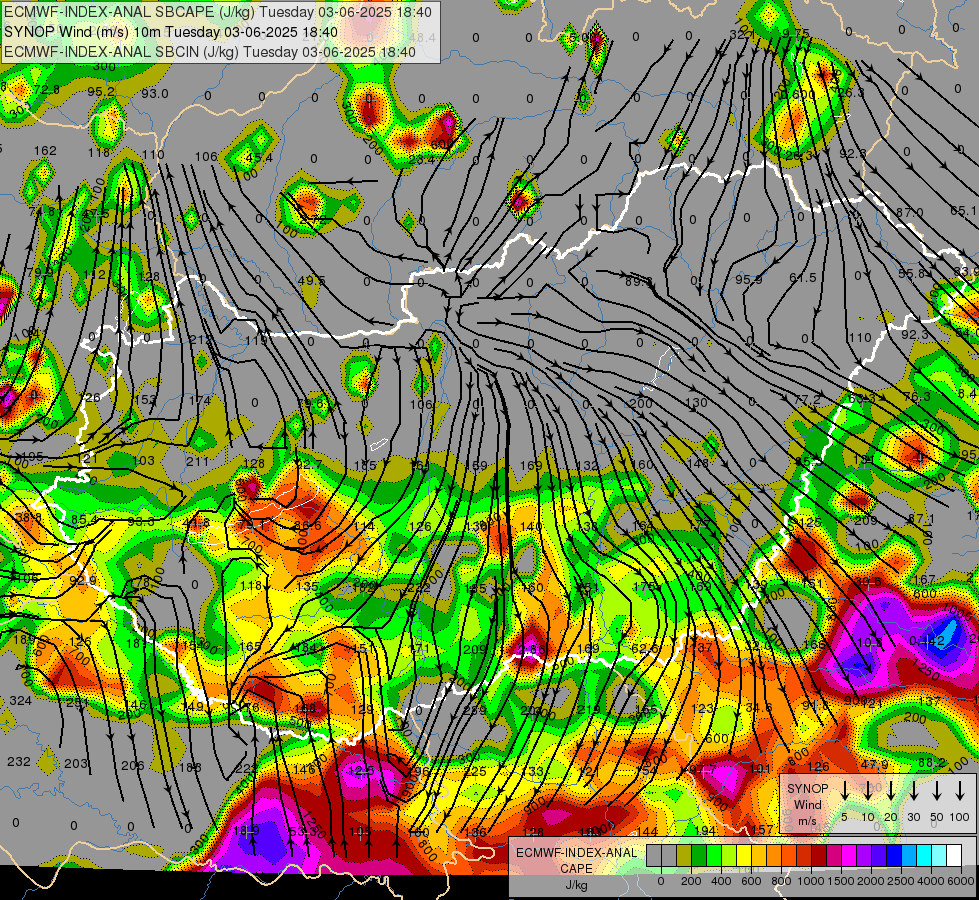Click the map value 225

tap(475, 771)
